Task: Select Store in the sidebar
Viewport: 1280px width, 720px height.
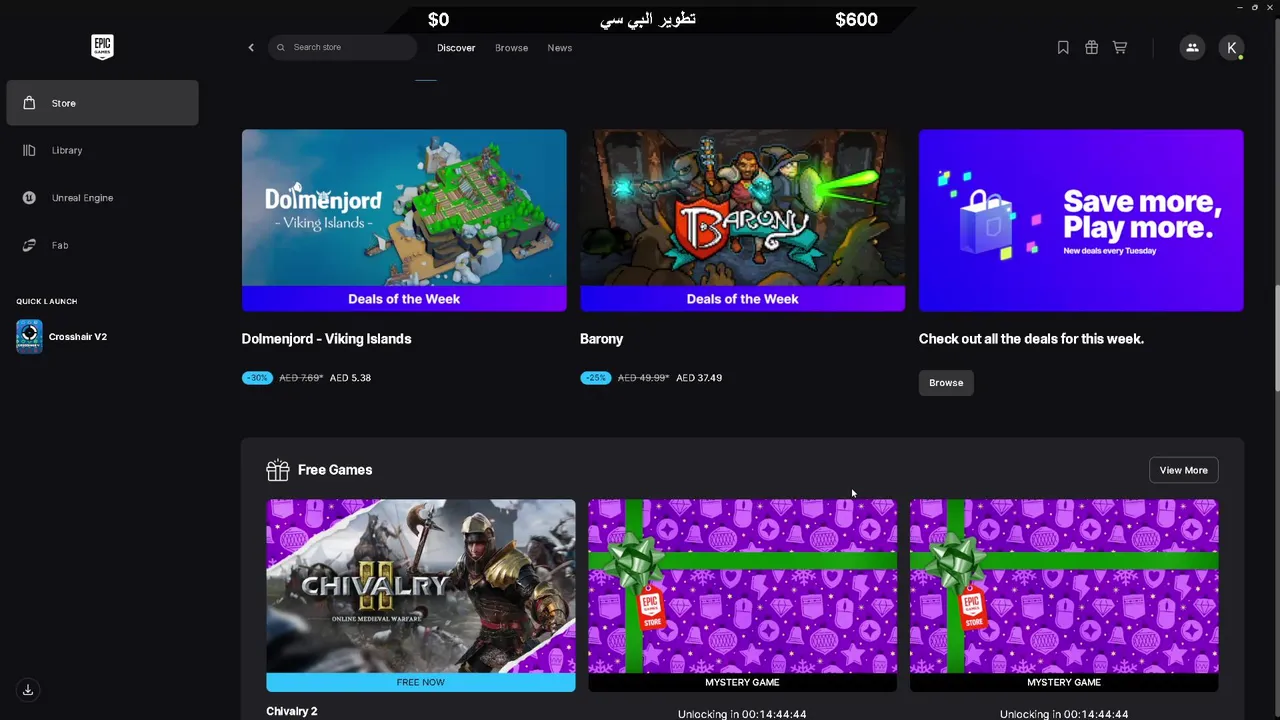Action: coord(102,103)
